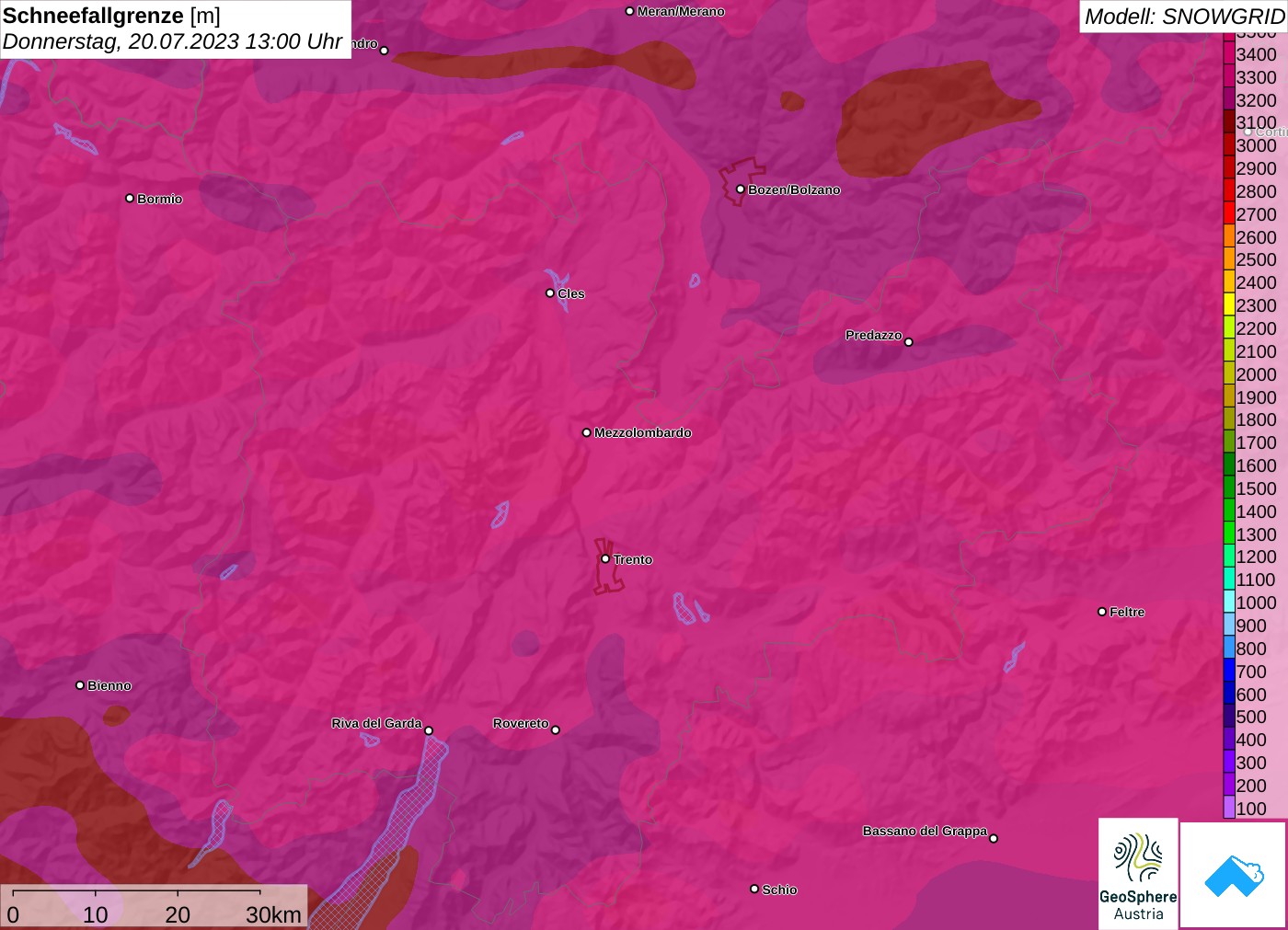Click the Feltre label
Screen dimensions: 1288x930
point(1127,612)
